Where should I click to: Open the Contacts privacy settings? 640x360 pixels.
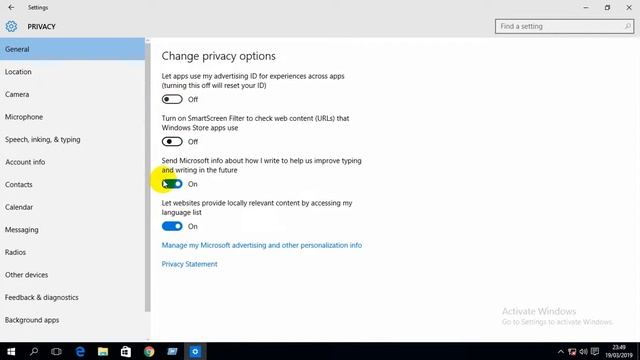coord(72,184)
